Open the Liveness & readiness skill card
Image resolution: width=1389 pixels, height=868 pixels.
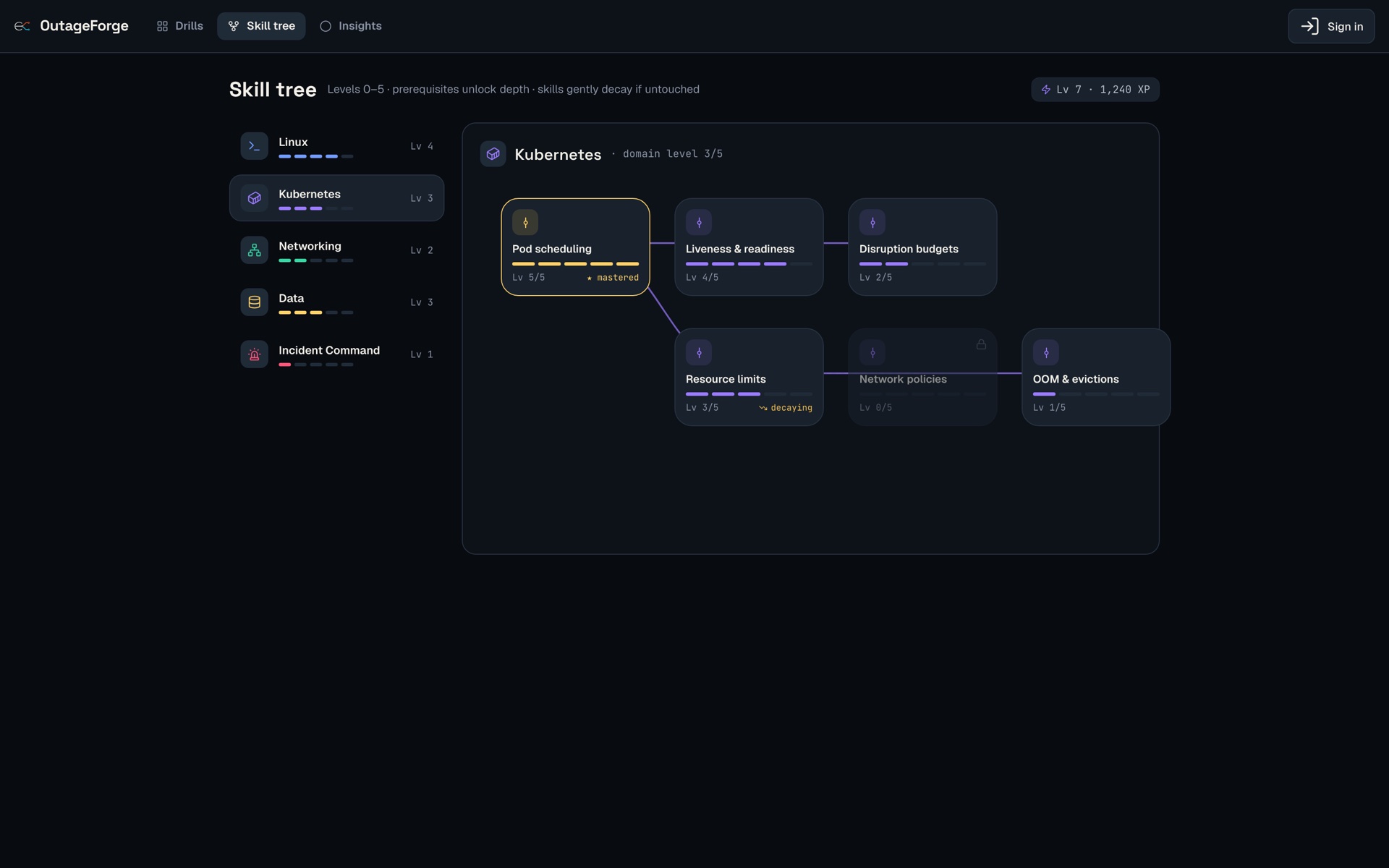tap(749, 247)
